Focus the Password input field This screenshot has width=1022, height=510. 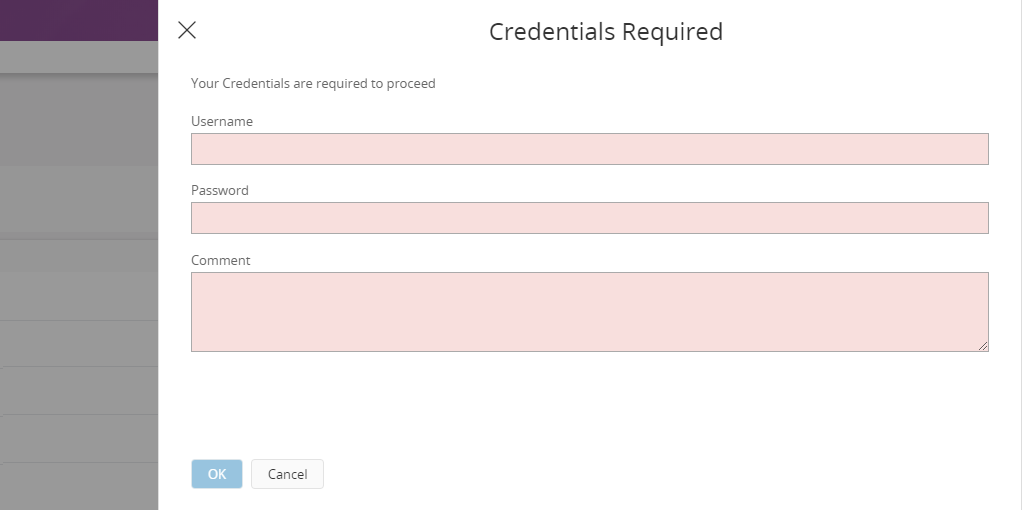pyautogui.click(x=589, y=218)
